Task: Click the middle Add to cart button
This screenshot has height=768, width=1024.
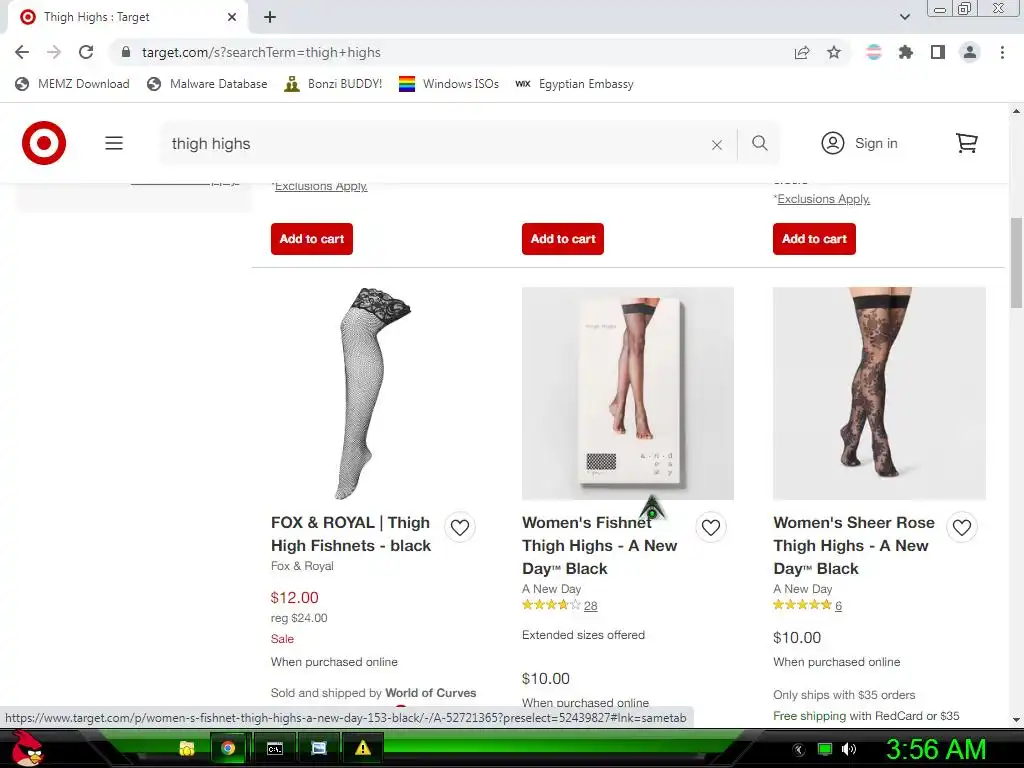Action: 562,239
